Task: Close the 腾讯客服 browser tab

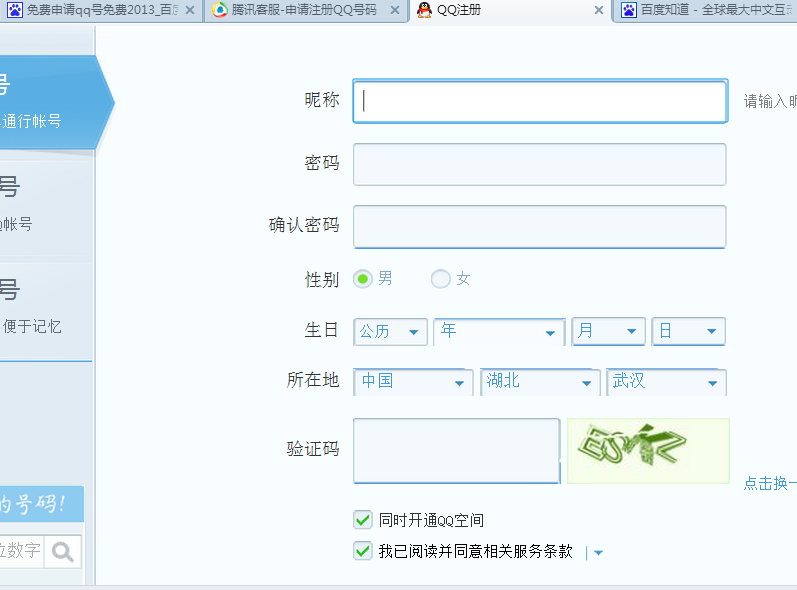Action: click(x=395, y=10)
